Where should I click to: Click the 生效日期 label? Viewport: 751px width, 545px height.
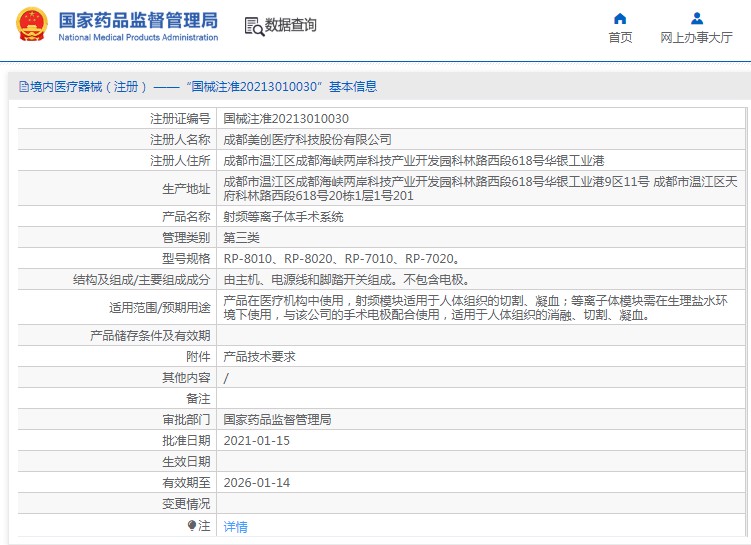point(186,462)
